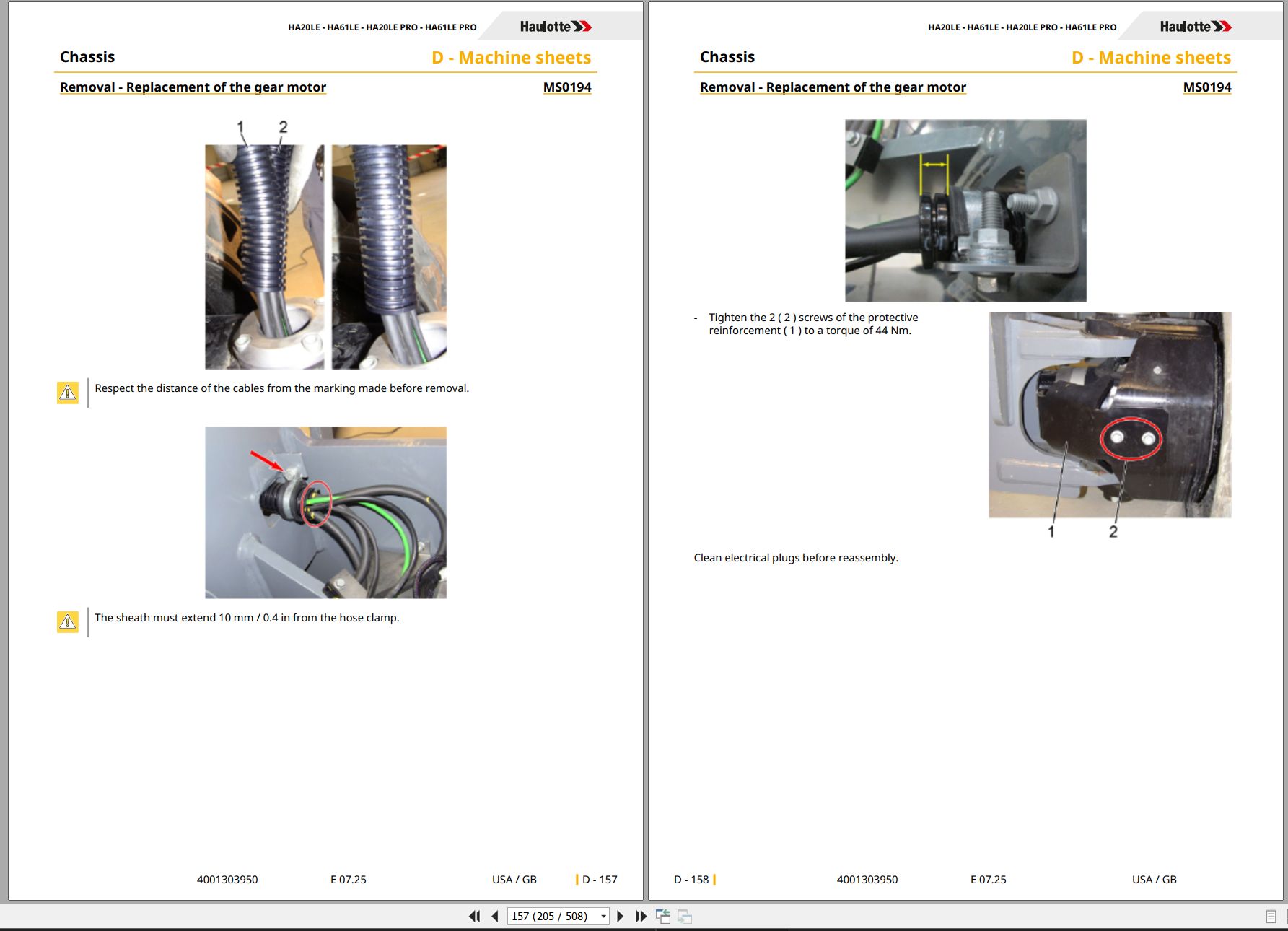The image size is (1288, 931).
Task: Click the 'Tighten the 2 ( 2 ) screws' instruction
Action: click(813, 324)
